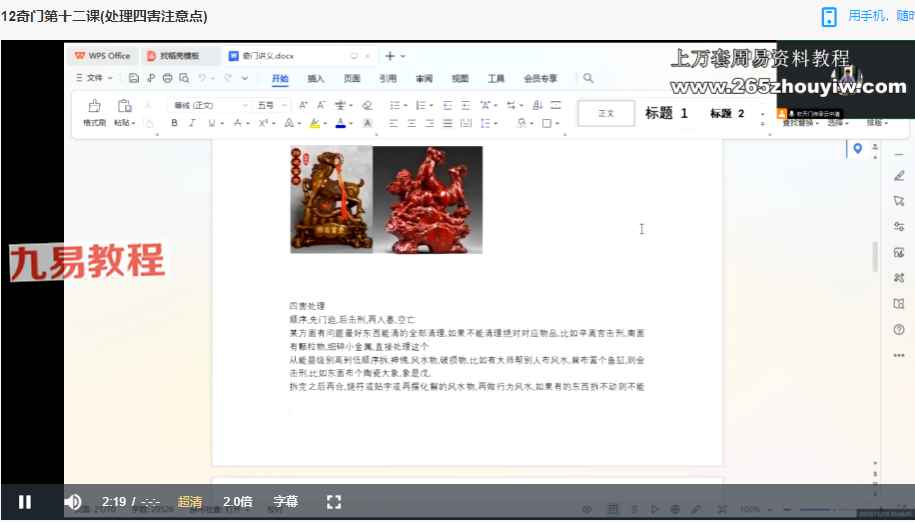Align paragraph text left

point(393,123)
